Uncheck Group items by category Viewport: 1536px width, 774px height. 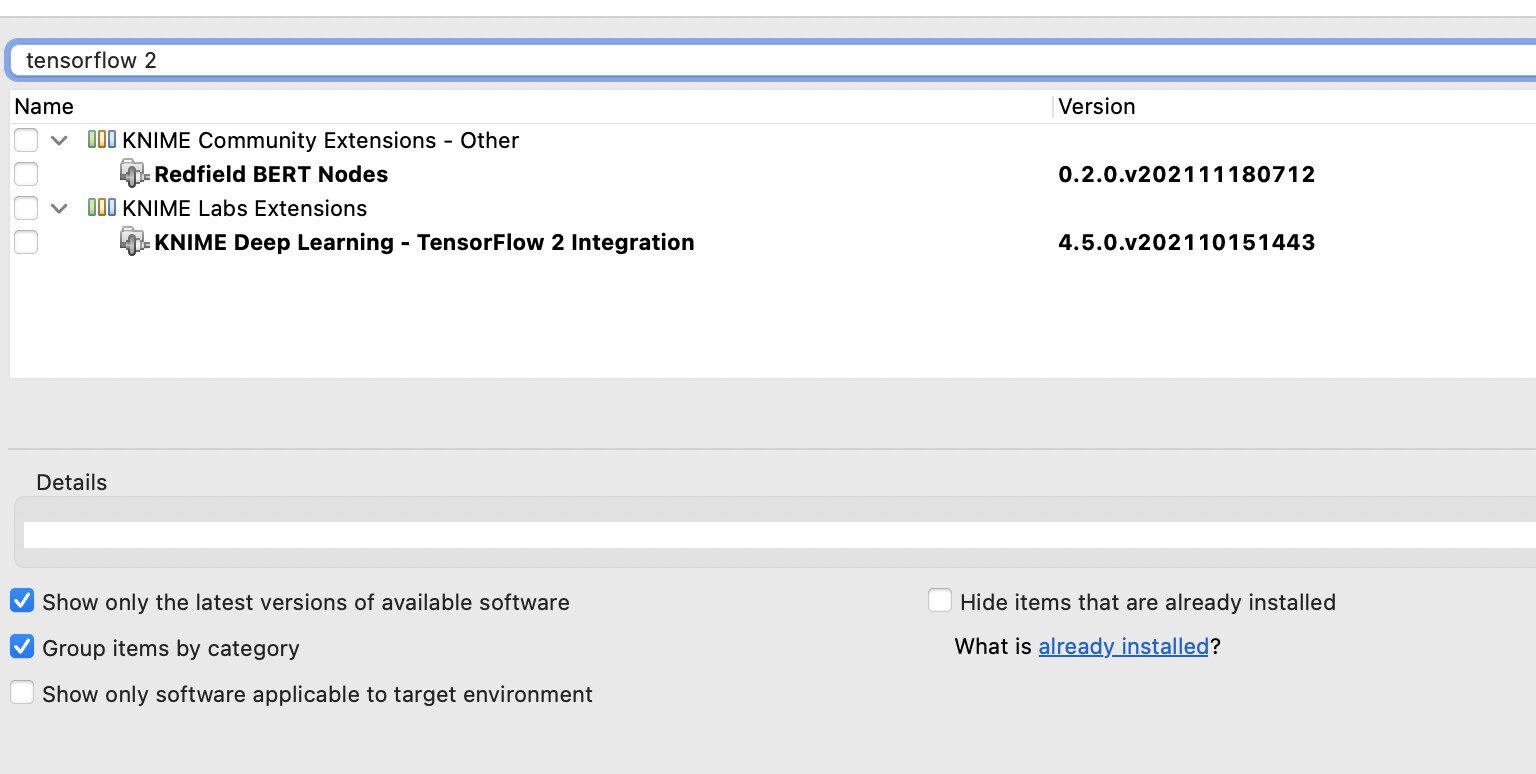[x=22, y=647]
